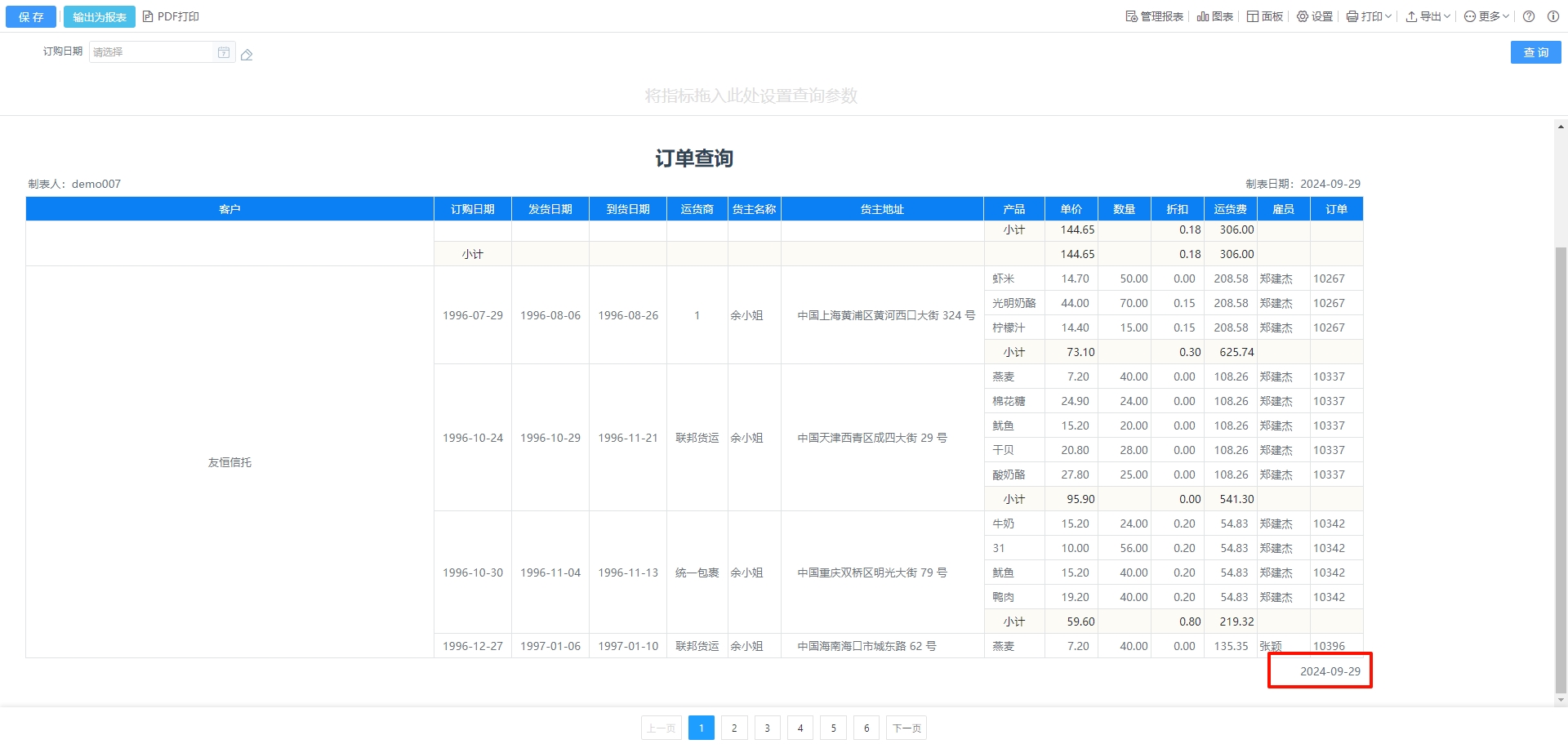Image resolution: width=1568 pixels, height=744 pixels.
Task: Open the 管理报表 report management icon
Action: 1132,16
